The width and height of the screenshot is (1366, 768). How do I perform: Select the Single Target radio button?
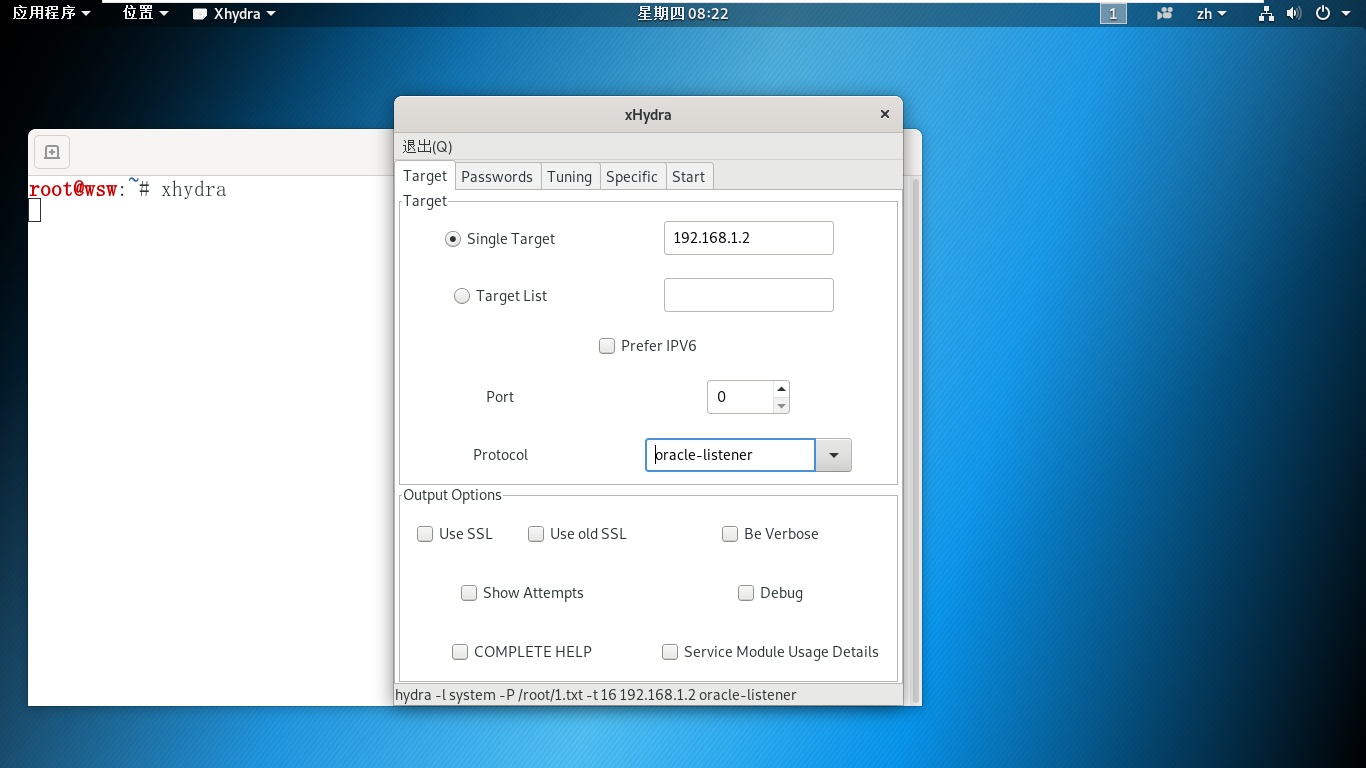(x=453, y=239)
